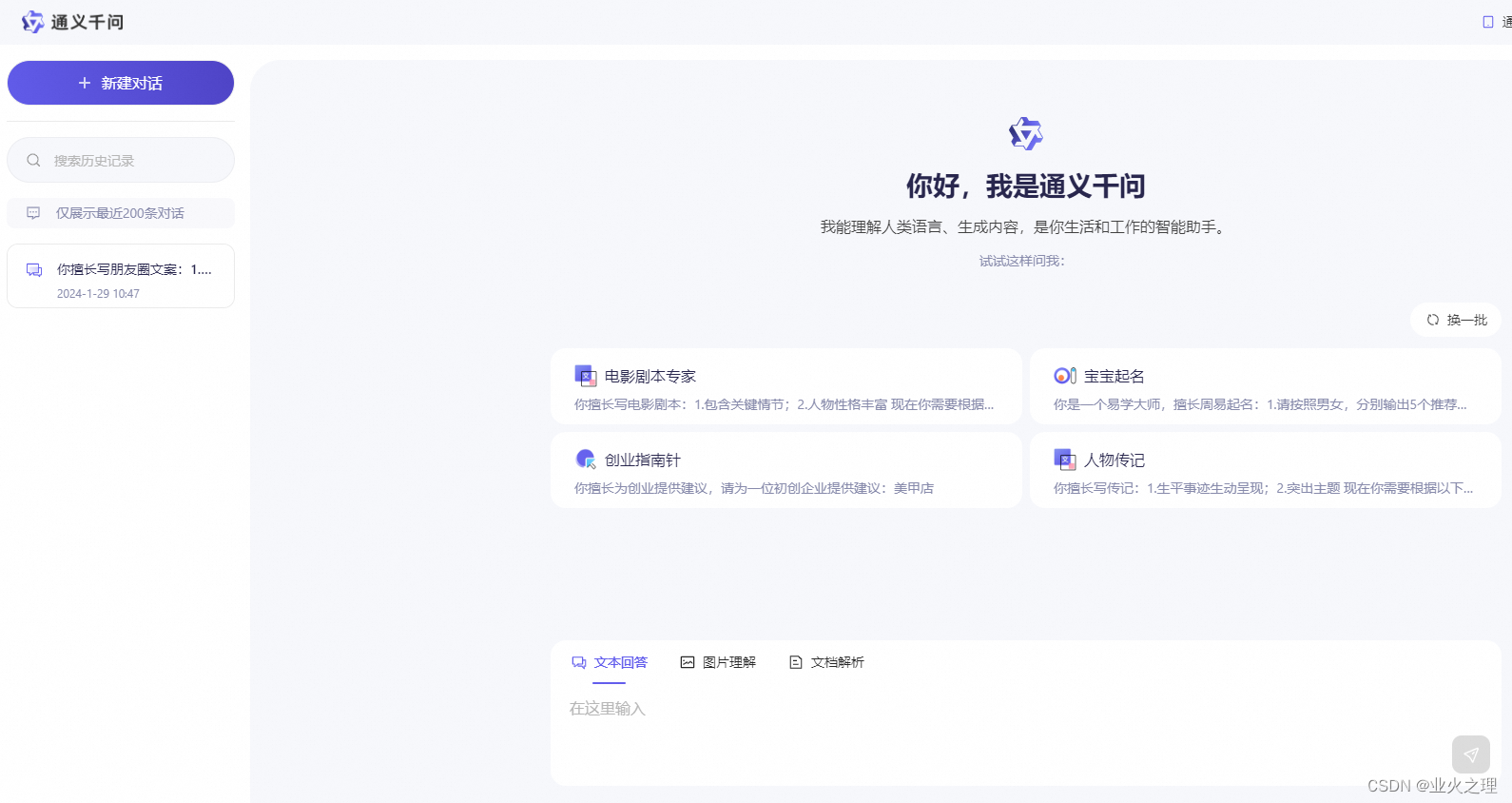Viewport: 1512px width, 803px height.
Task: Click the chat bubble icon beside 仅展示最近200条对话
Action: [33, 213]
